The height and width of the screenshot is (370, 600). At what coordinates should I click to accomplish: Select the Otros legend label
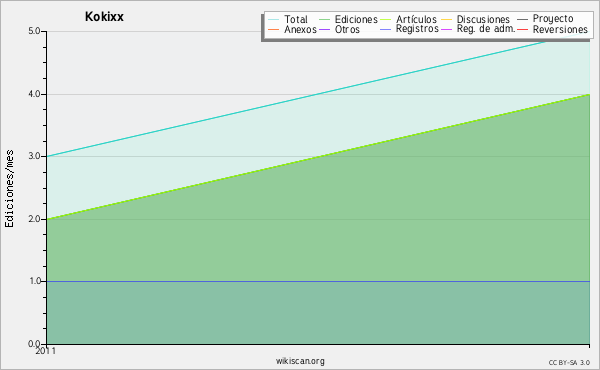click(x=347, y=29)
